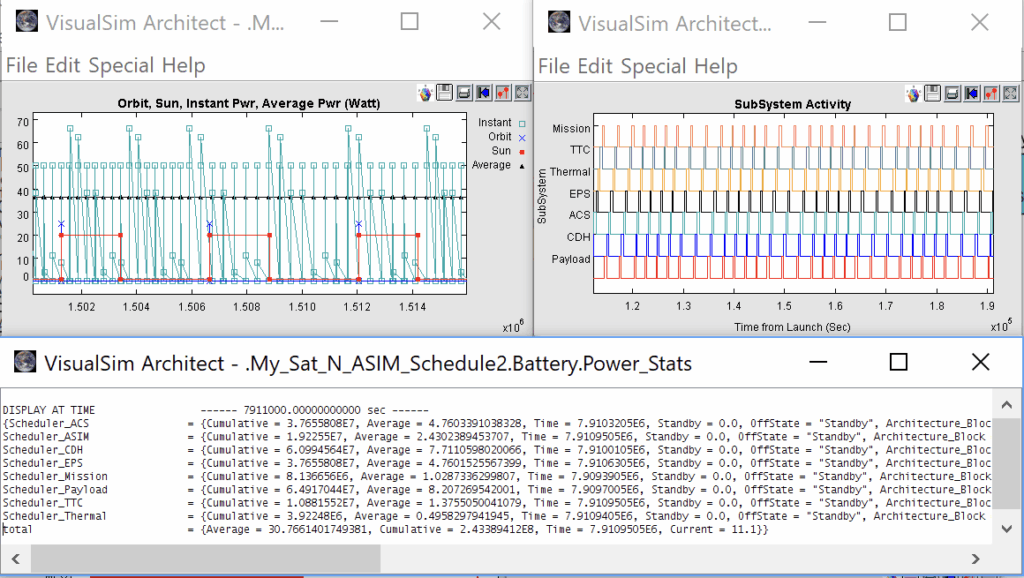Maximize the Power_Stats window

[898, 362]
